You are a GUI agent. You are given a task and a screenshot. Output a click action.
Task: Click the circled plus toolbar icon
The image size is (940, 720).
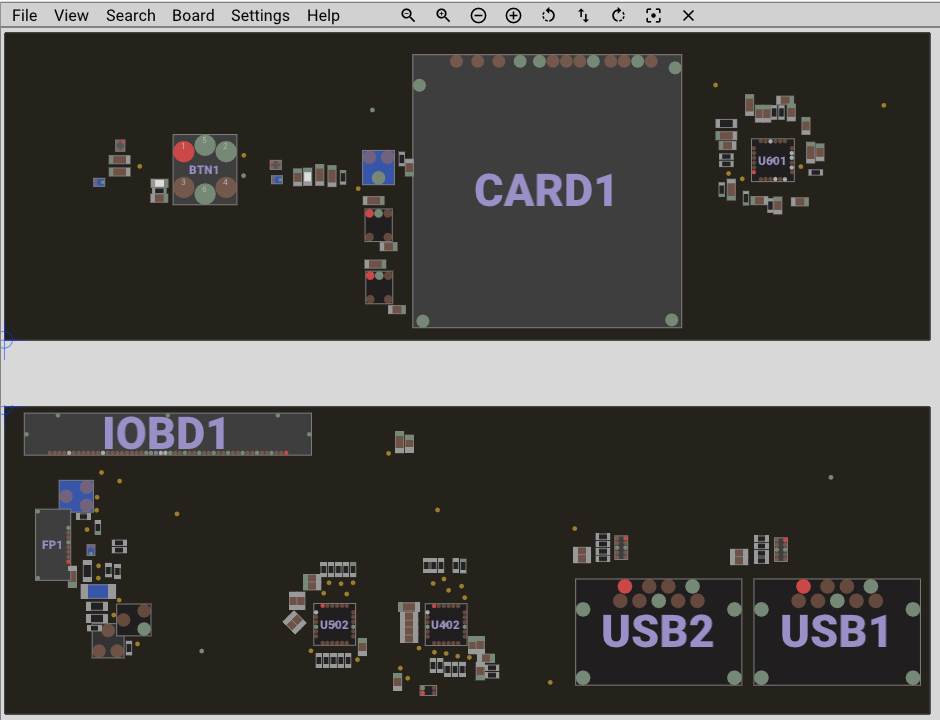pyautogui.click(x=513, y=16)
